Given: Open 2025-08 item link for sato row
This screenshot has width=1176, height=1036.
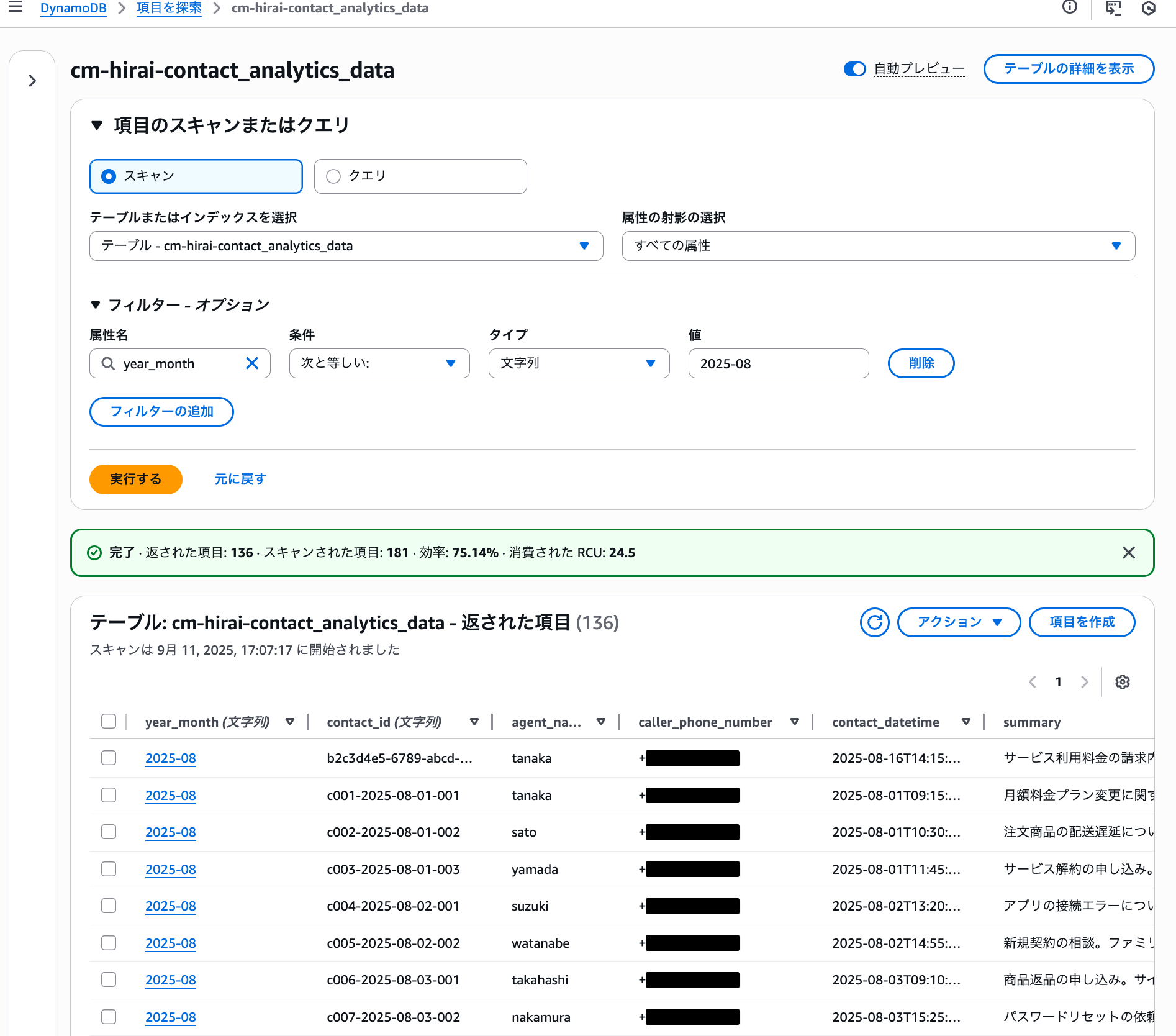Looking at the screenshot, I should (171, 832).
